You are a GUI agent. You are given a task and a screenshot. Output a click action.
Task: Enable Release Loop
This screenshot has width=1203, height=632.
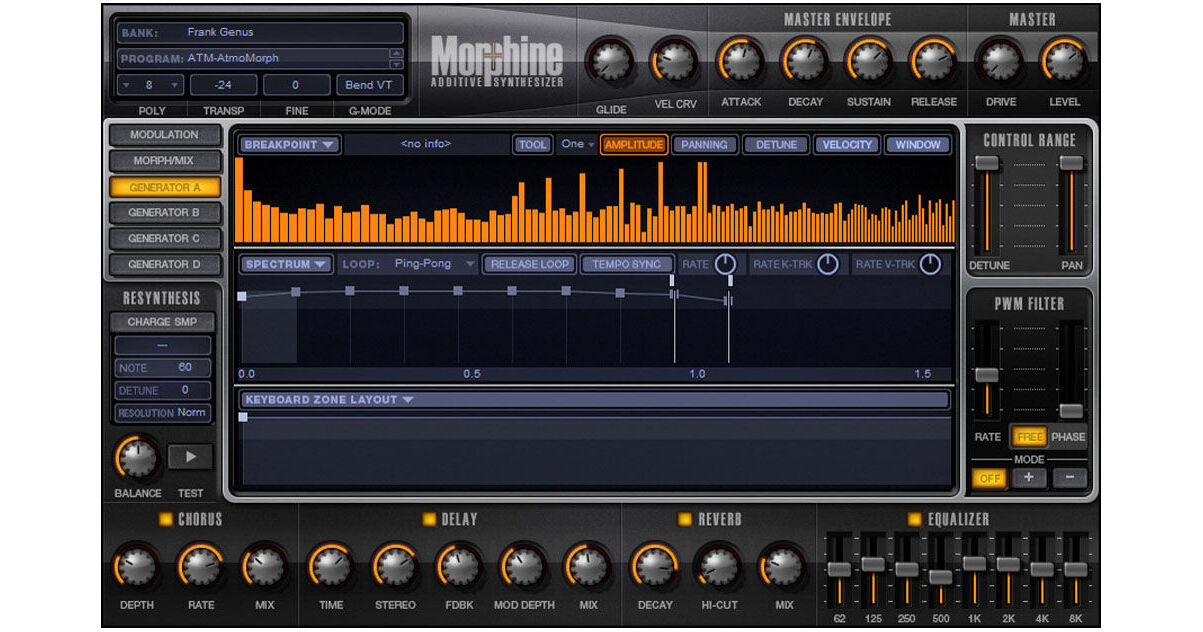coord(530,264)
